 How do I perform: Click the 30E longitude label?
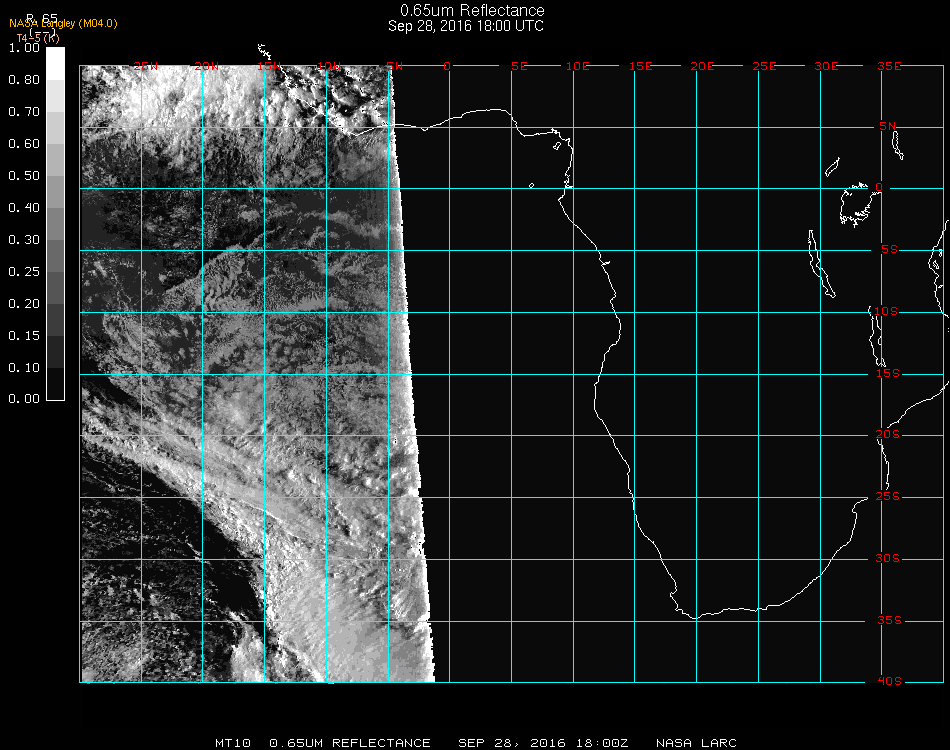click(x=826, y=67)
